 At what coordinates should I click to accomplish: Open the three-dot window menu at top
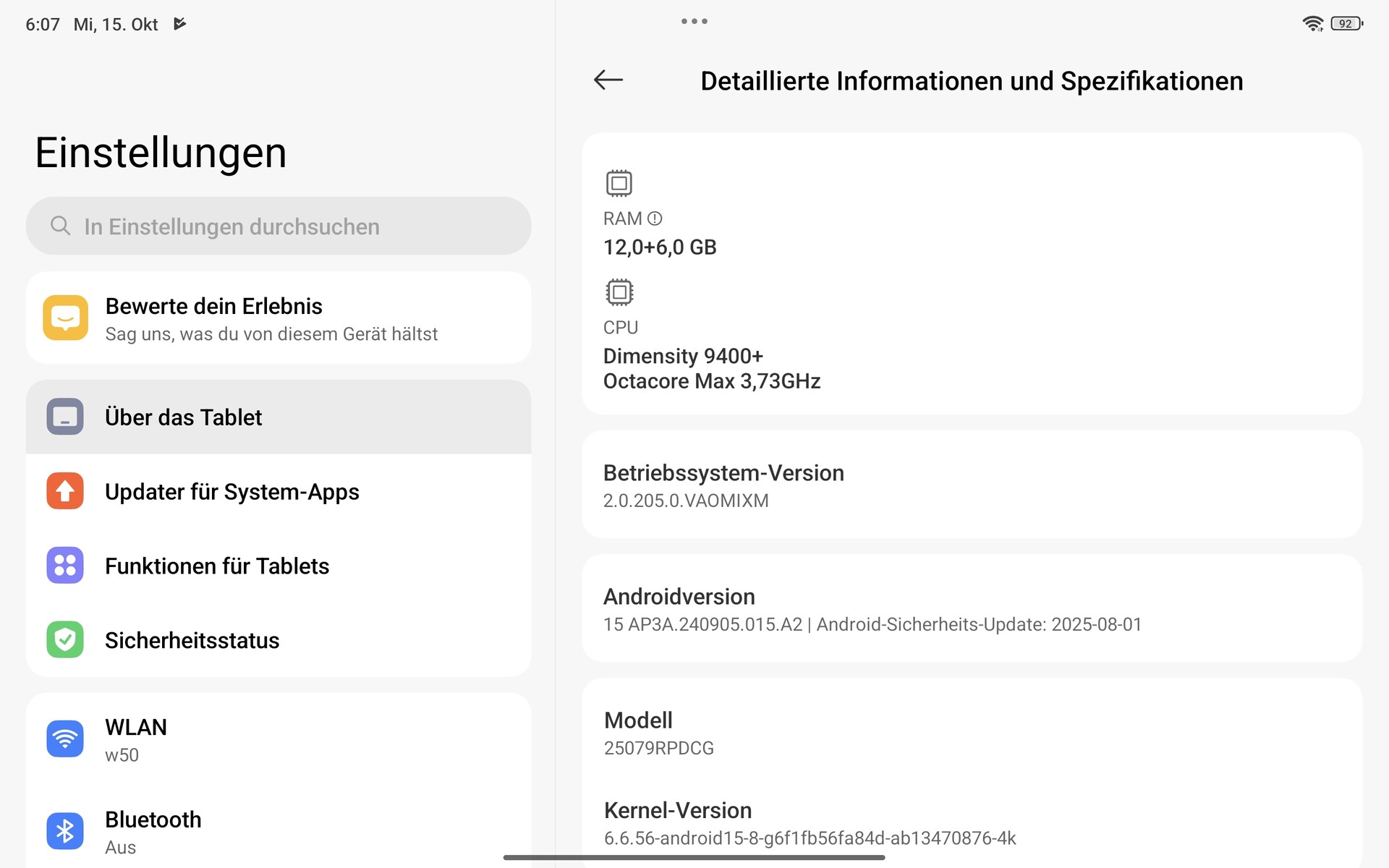pos(694,22)
